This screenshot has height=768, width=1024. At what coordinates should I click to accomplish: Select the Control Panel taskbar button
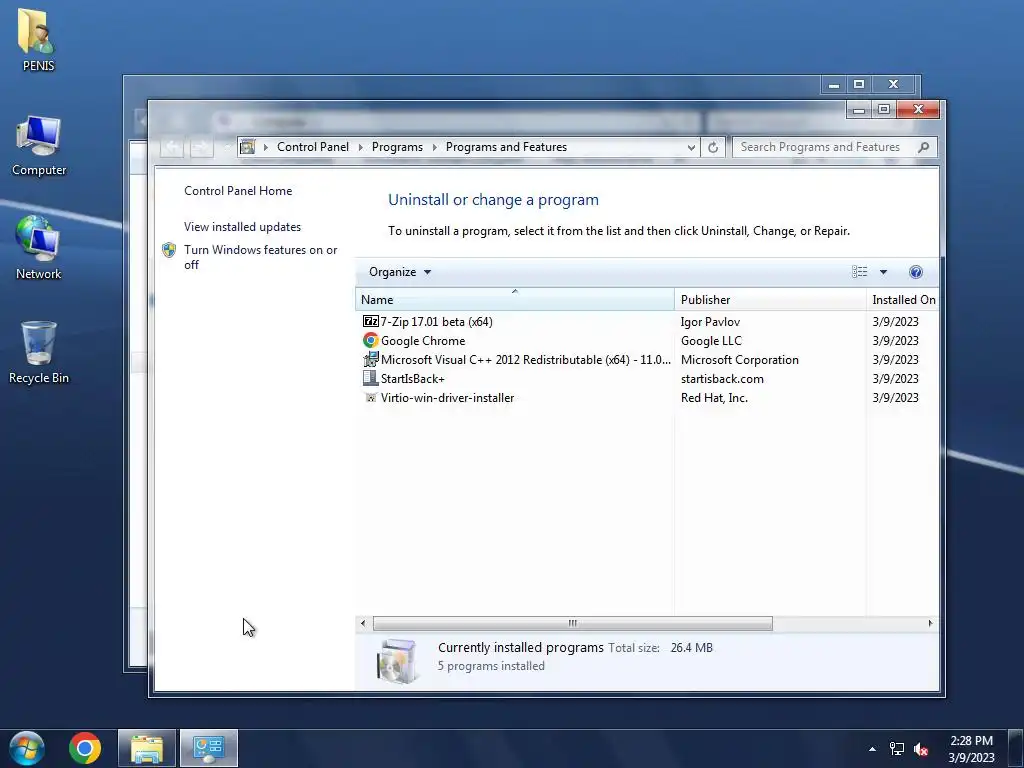click(209, 748)
